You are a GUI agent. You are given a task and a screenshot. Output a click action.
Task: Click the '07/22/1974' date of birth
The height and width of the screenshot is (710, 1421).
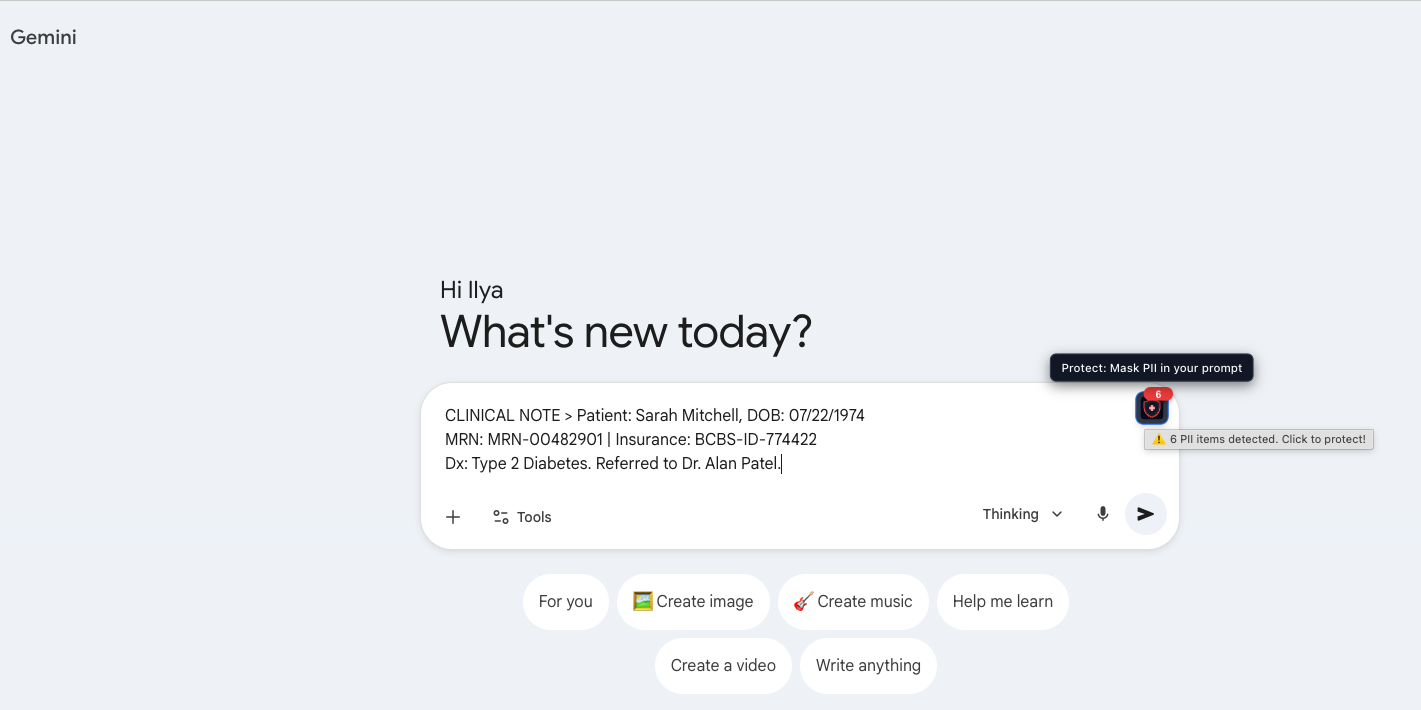click(x=827, y=415)
